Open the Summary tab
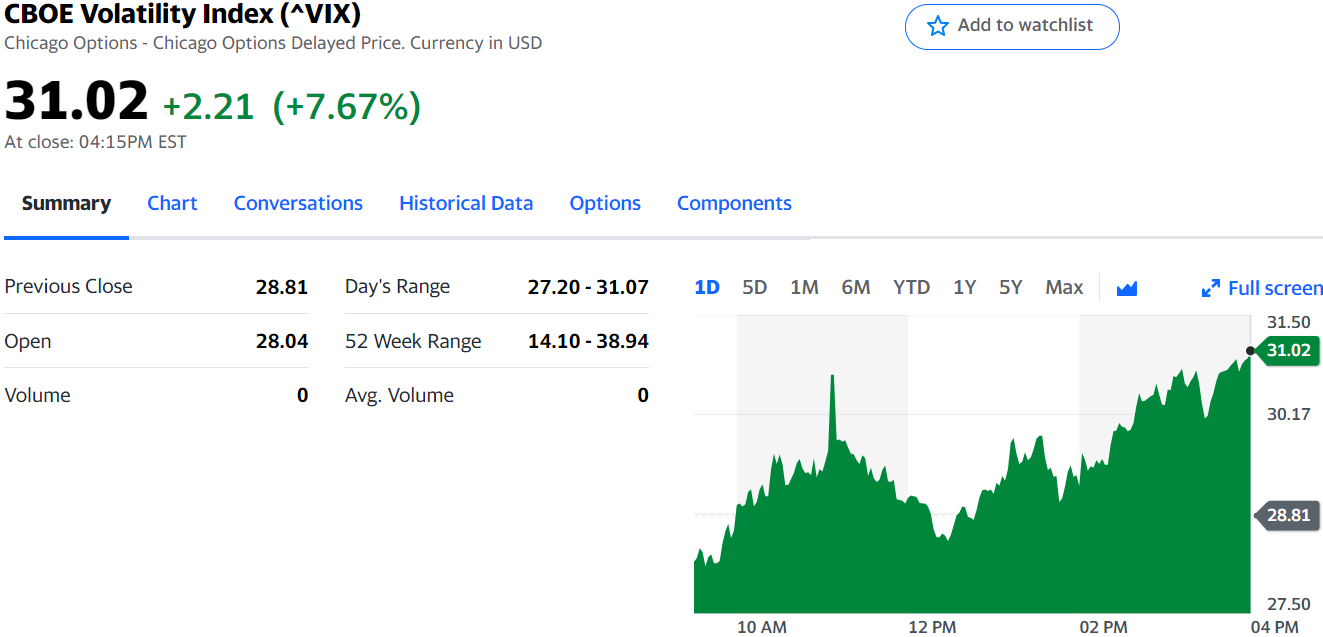This screenshot has height=637, width=1323. click(x=66, y=203)
